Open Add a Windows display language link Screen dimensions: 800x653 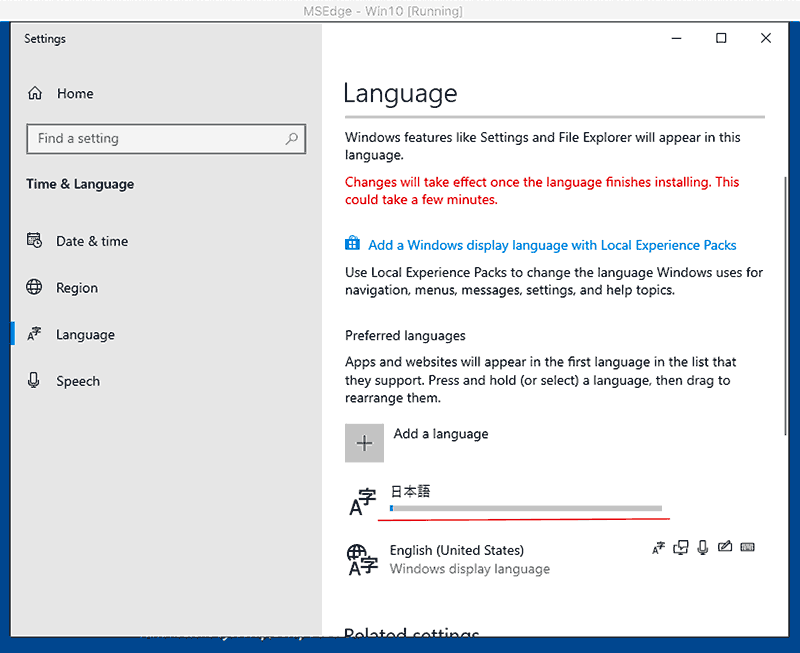(x=552, y=245)
